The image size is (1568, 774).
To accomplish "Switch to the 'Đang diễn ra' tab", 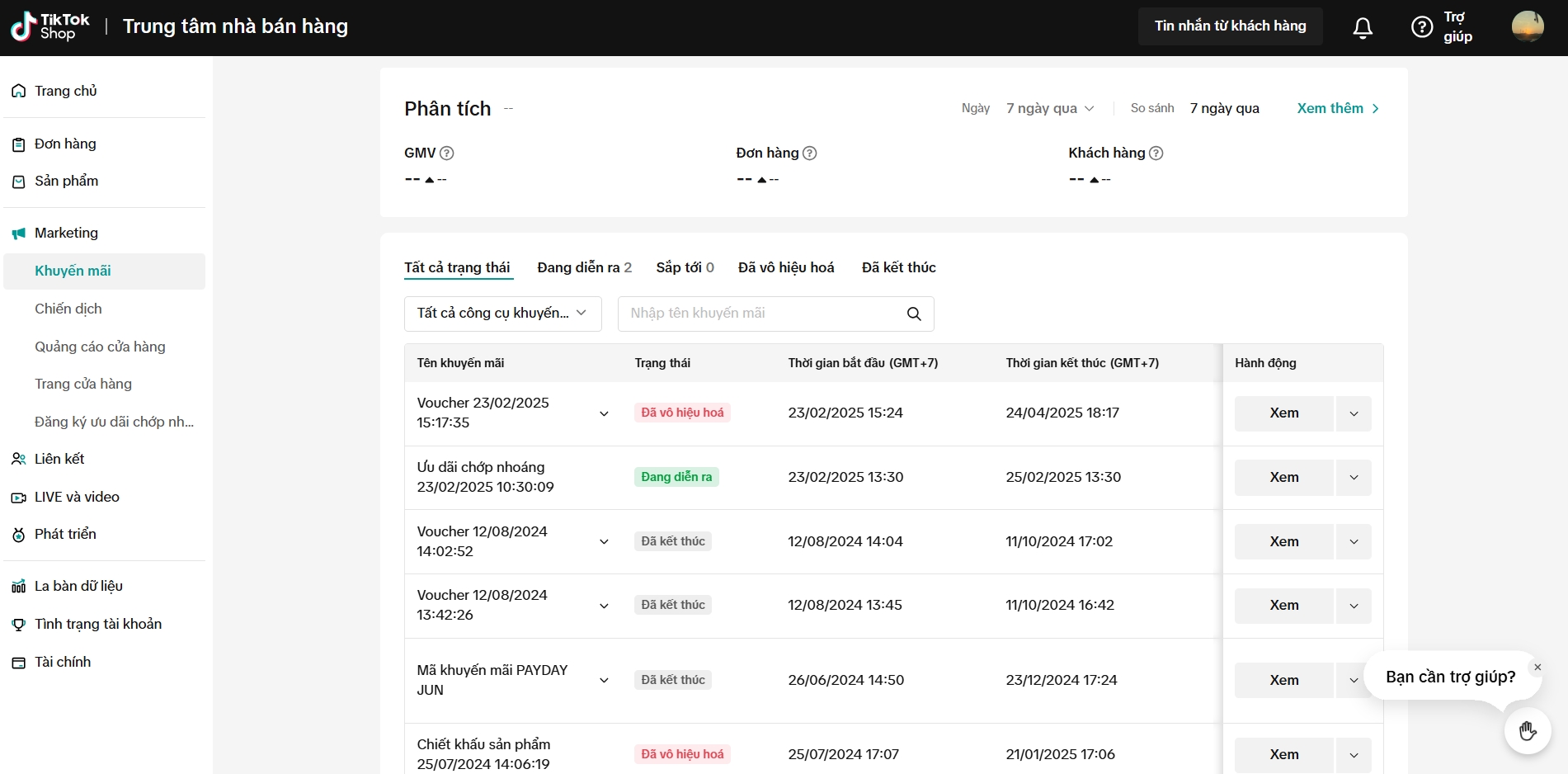I will (584, 267).
